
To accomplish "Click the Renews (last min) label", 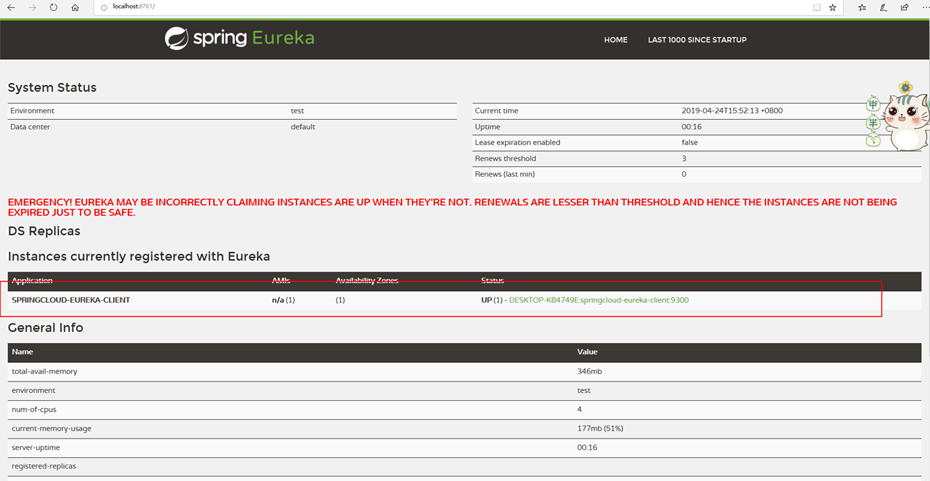I will 504,174.
